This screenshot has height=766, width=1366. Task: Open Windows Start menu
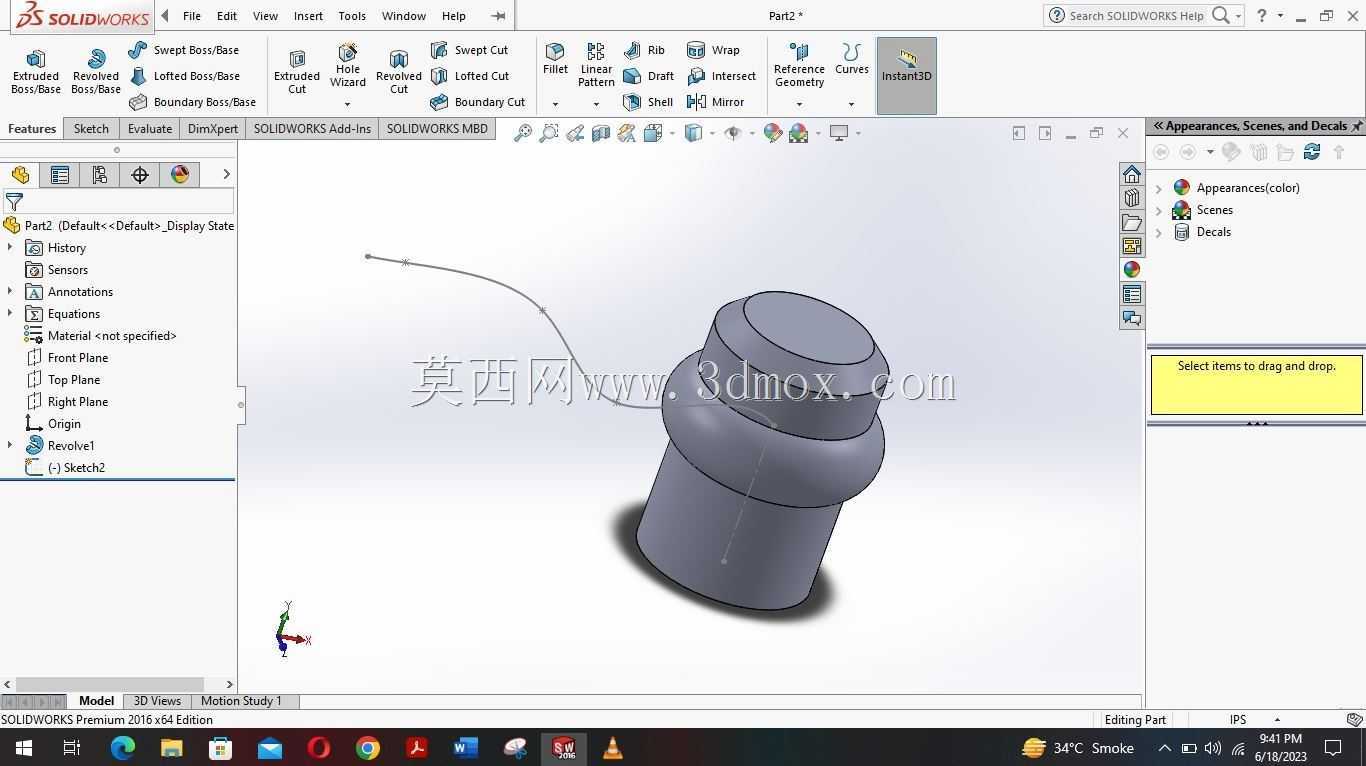click(23, 748)
